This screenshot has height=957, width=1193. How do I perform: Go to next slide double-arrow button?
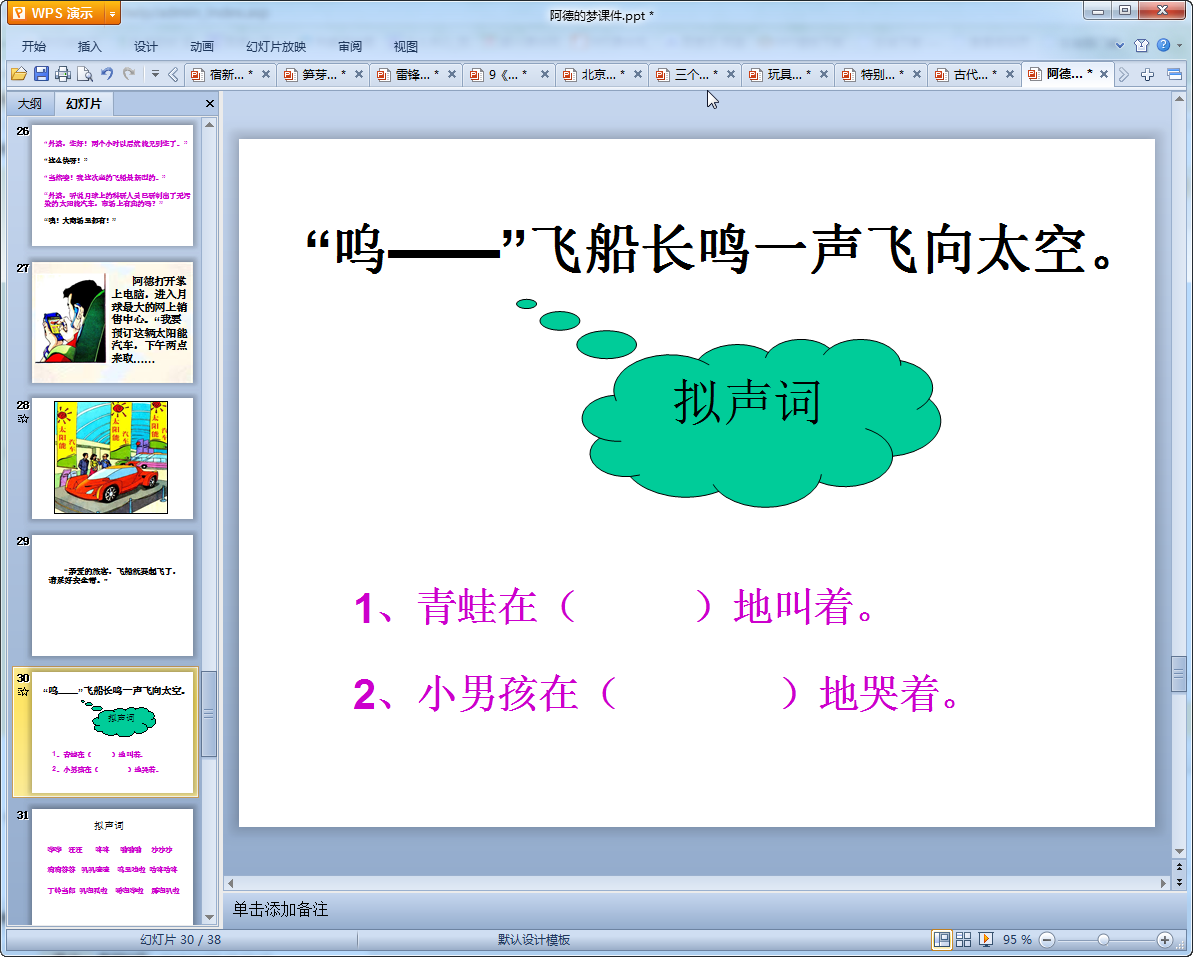(1179, 882)
